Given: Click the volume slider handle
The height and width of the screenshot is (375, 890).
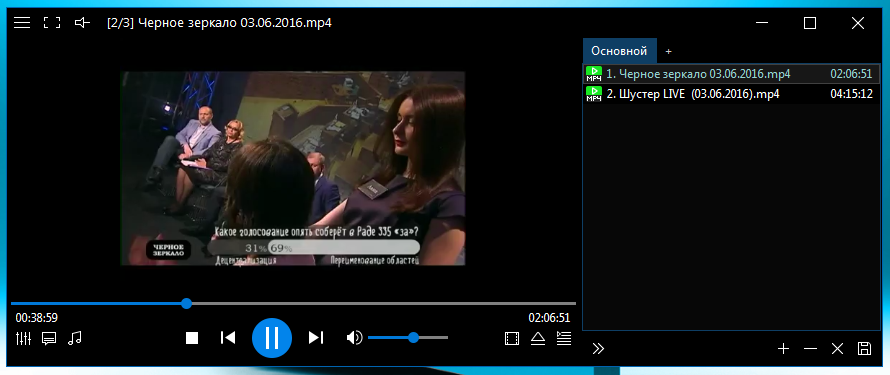Looking at the screenshot, I should (414, 338).
